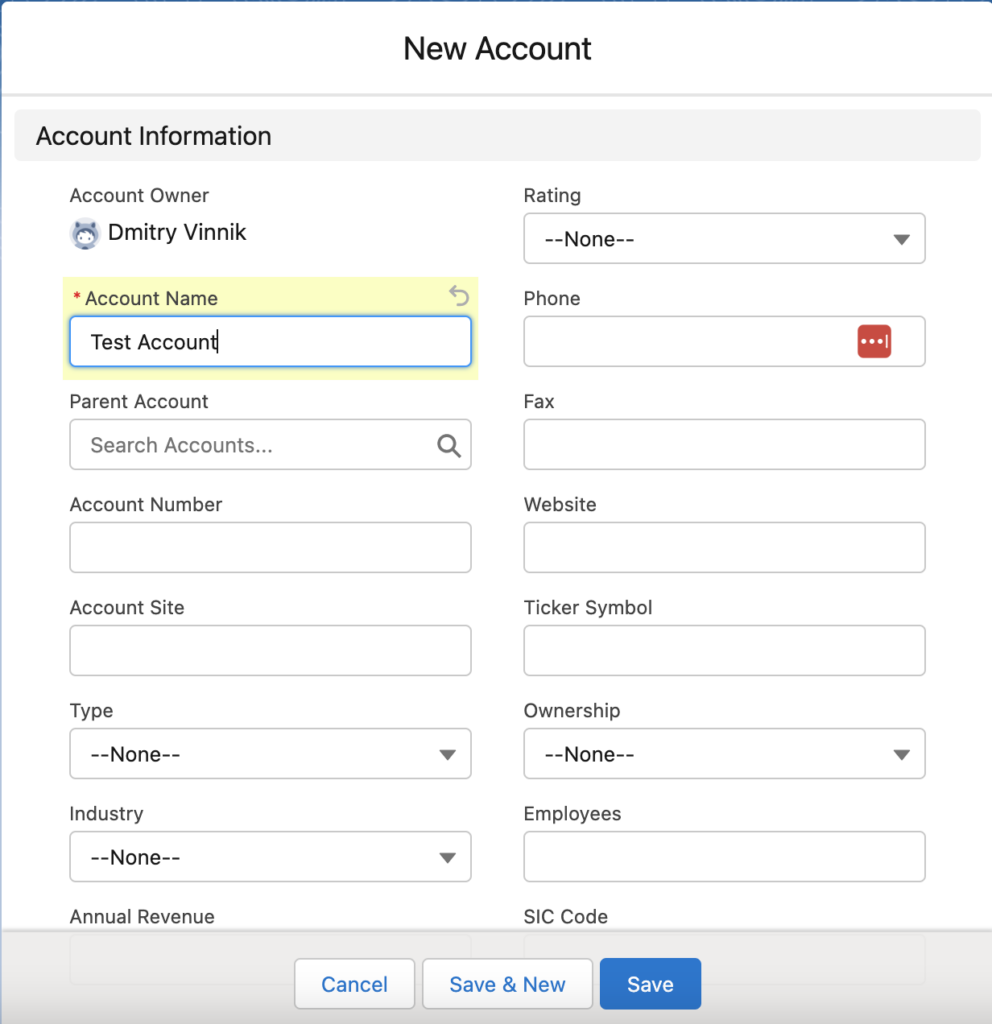Screen dimensions: 992x1024
Task: Select the Ticker Symbol input
Action: click(x=724, y=651)
